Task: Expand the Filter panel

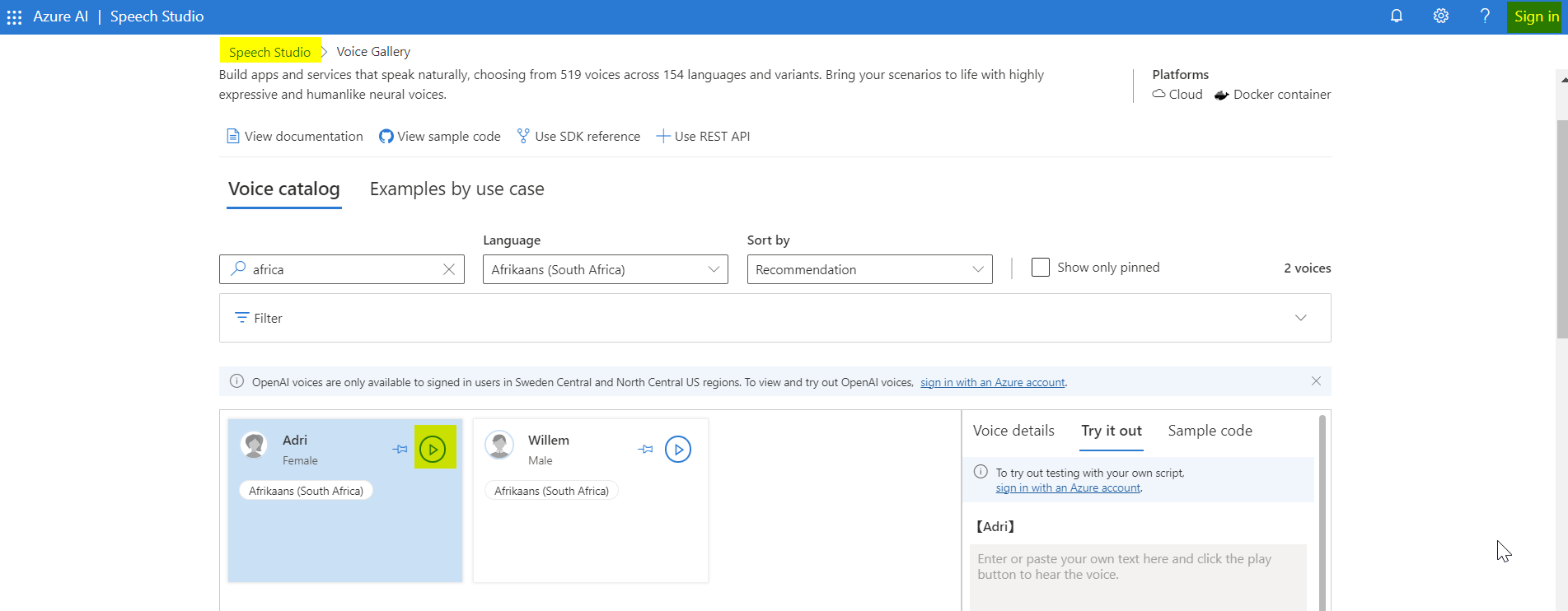Action: click(x=775, y=318)
